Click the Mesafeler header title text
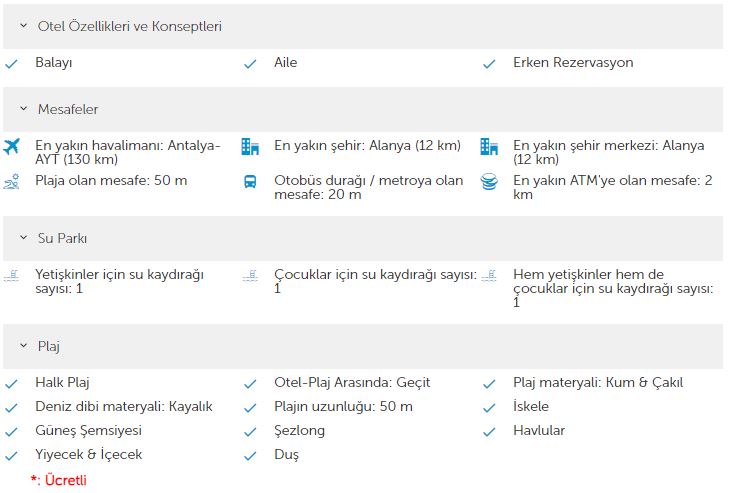 click(x=68, y=109)
